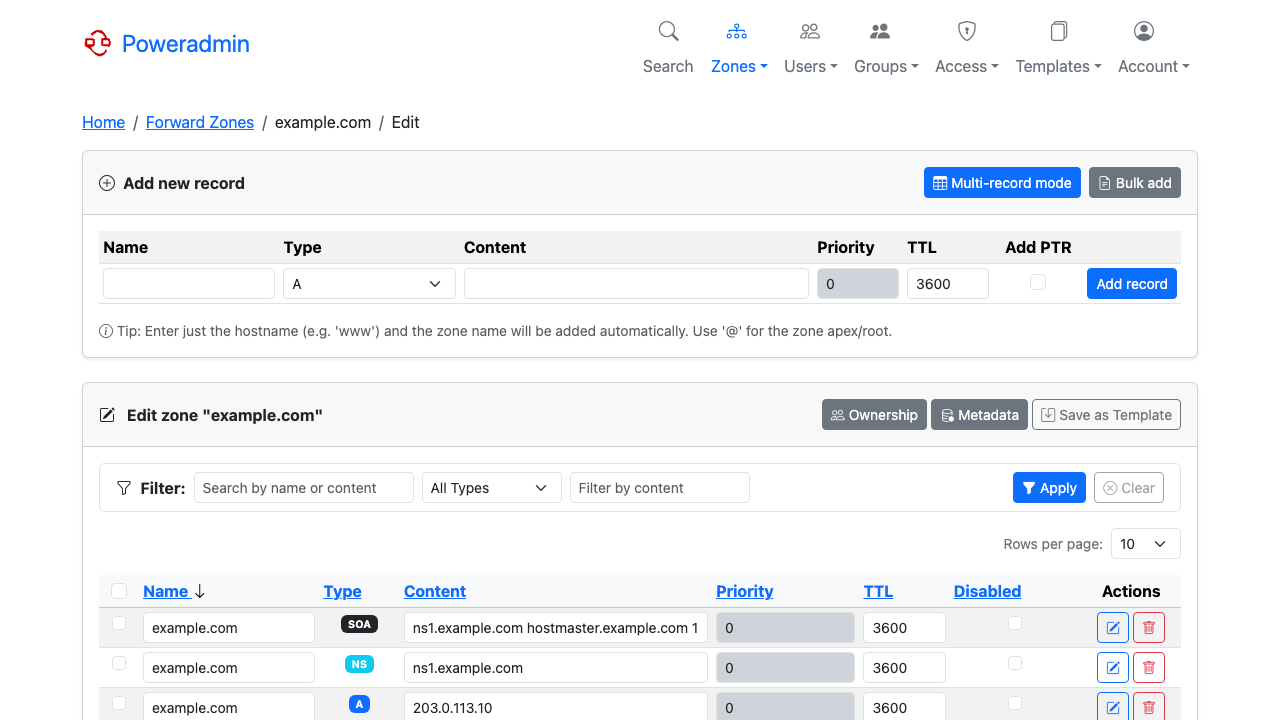Viewport: 1280px width, 720px height.
Task: Click the Multi-record mode button
Action: [x=1002, y=183]
